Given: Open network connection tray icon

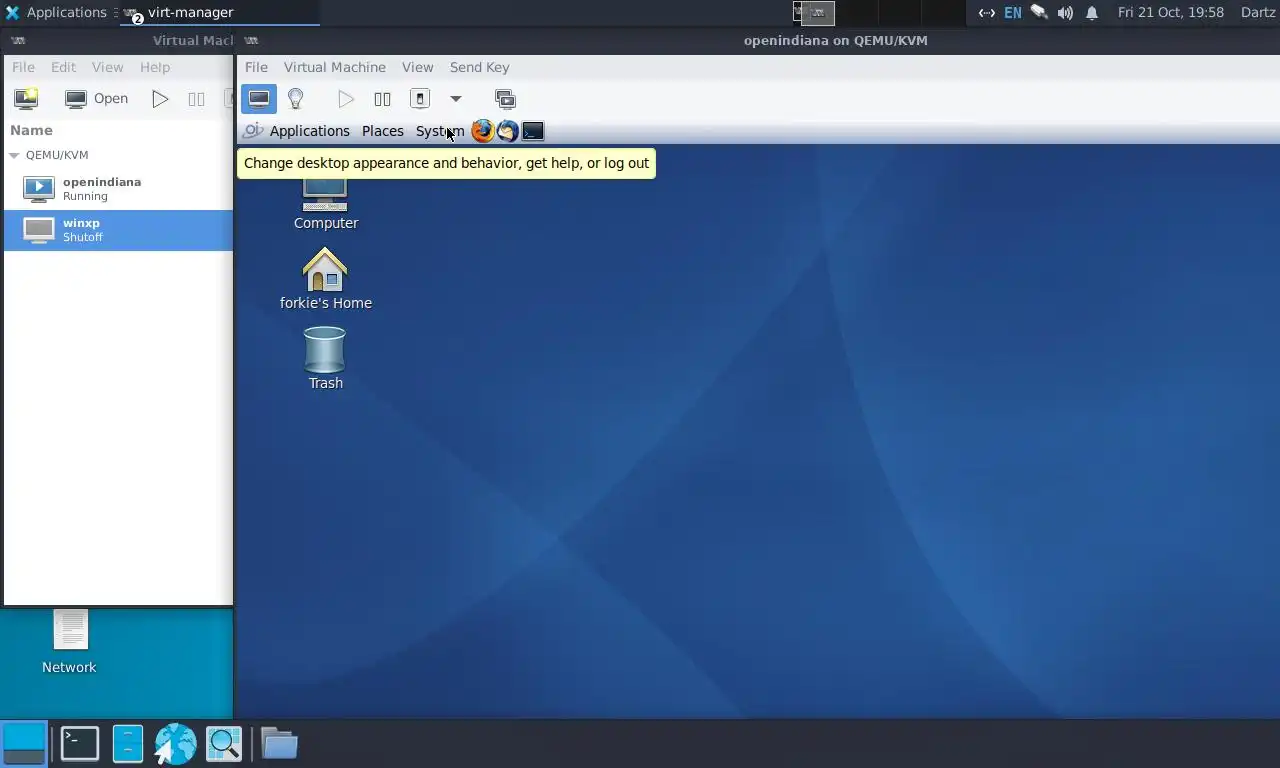Looking at the screenshot, I should click(987, 13).
